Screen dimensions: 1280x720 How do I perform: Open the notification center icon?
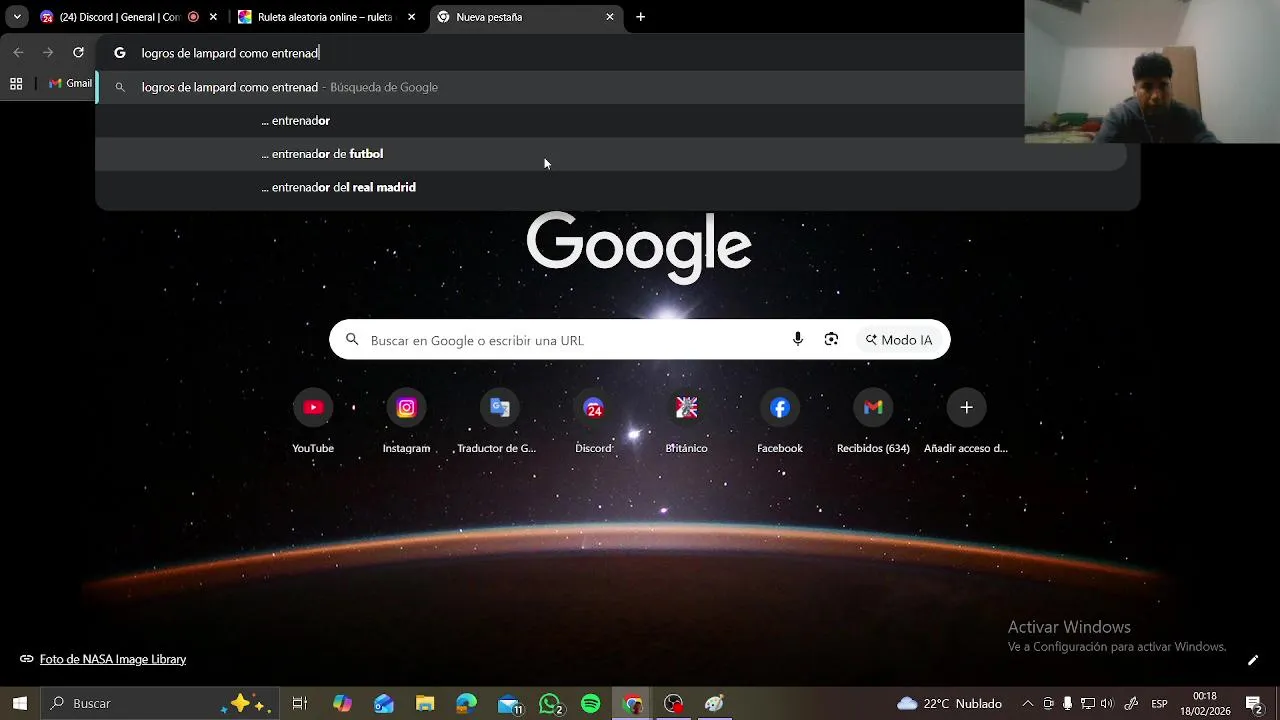click(x=1254, y=704)
